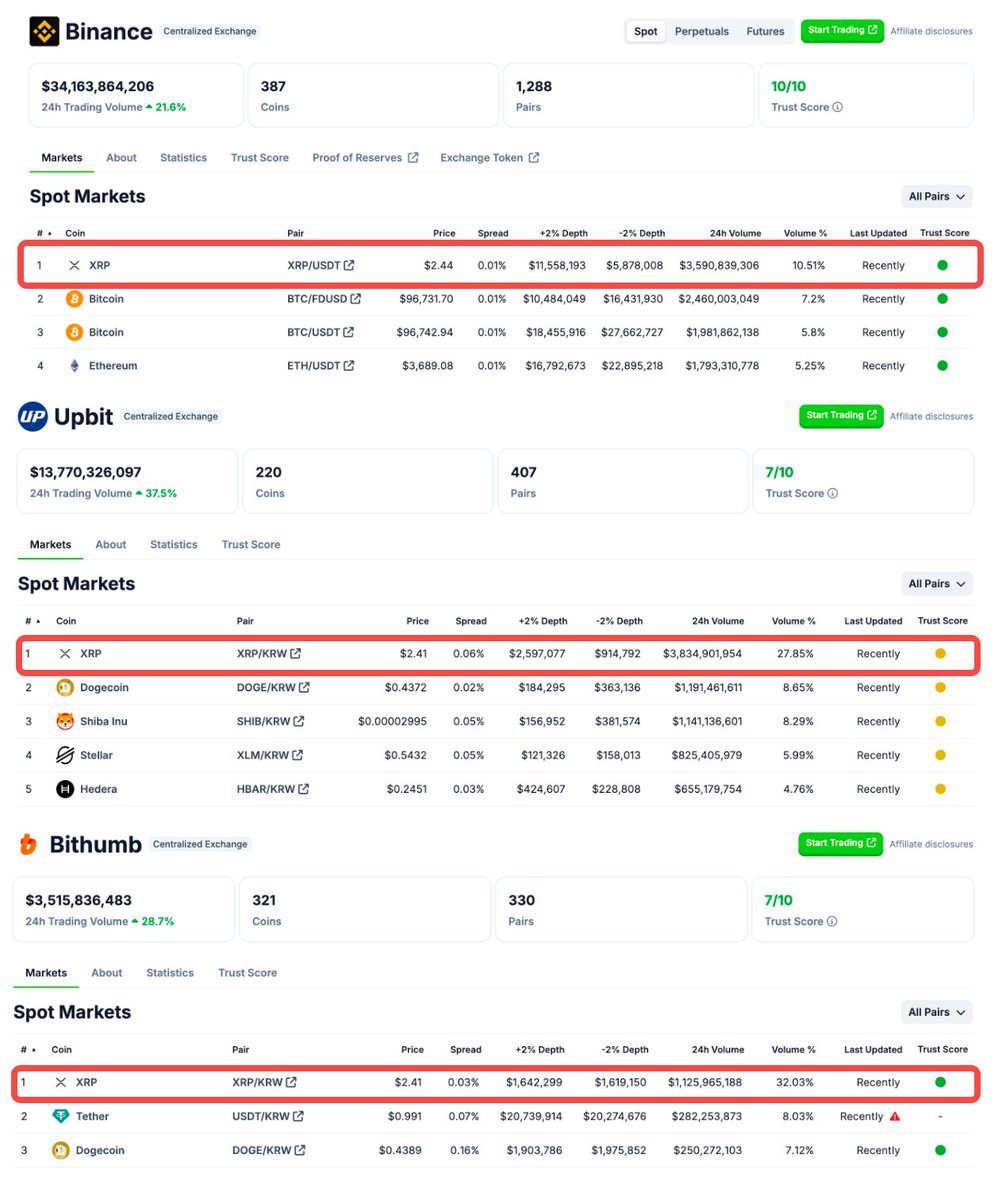Sort by the # column in the Upbit table
This screenshot has height=1200, width=1006.
(x=34, y=621)
